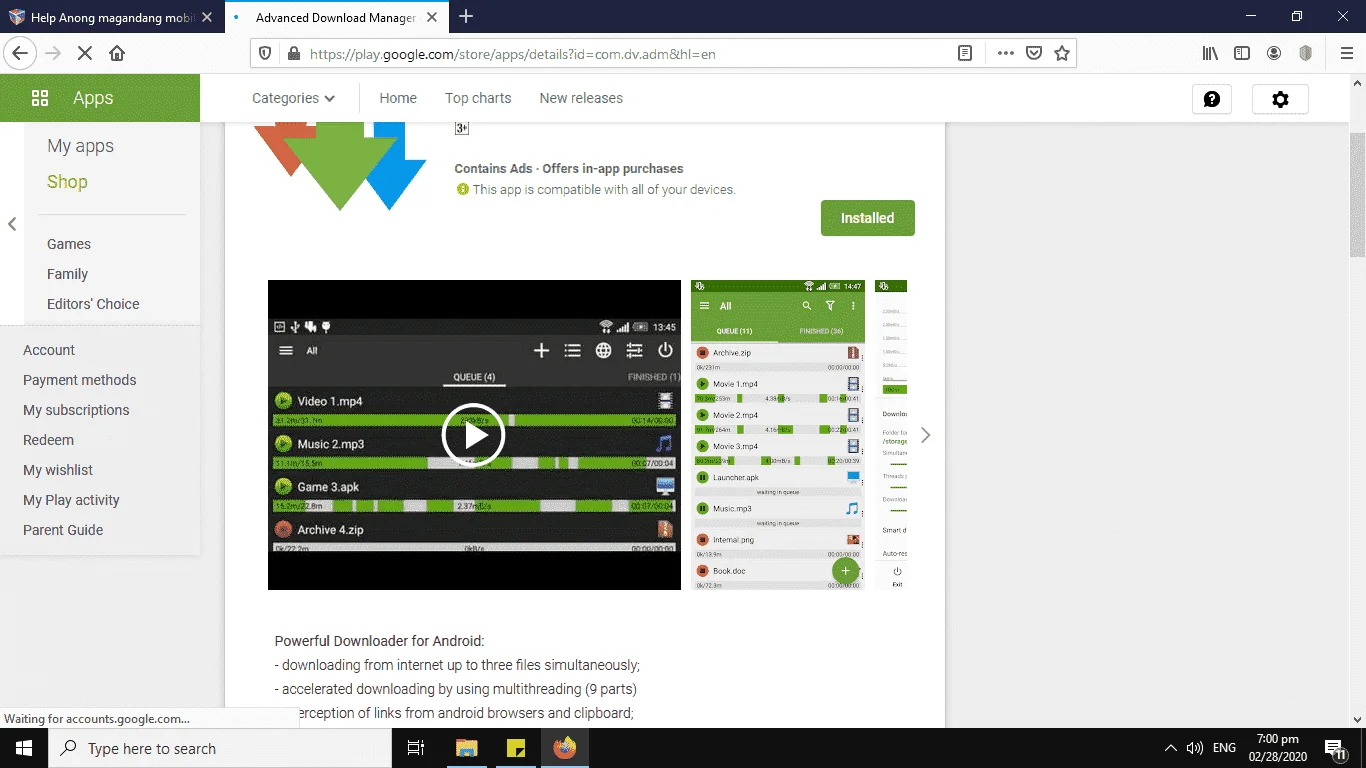Open the Redeem link
Image resolution: width=1366 pixels, height=768 pixels.
point(49,440)
